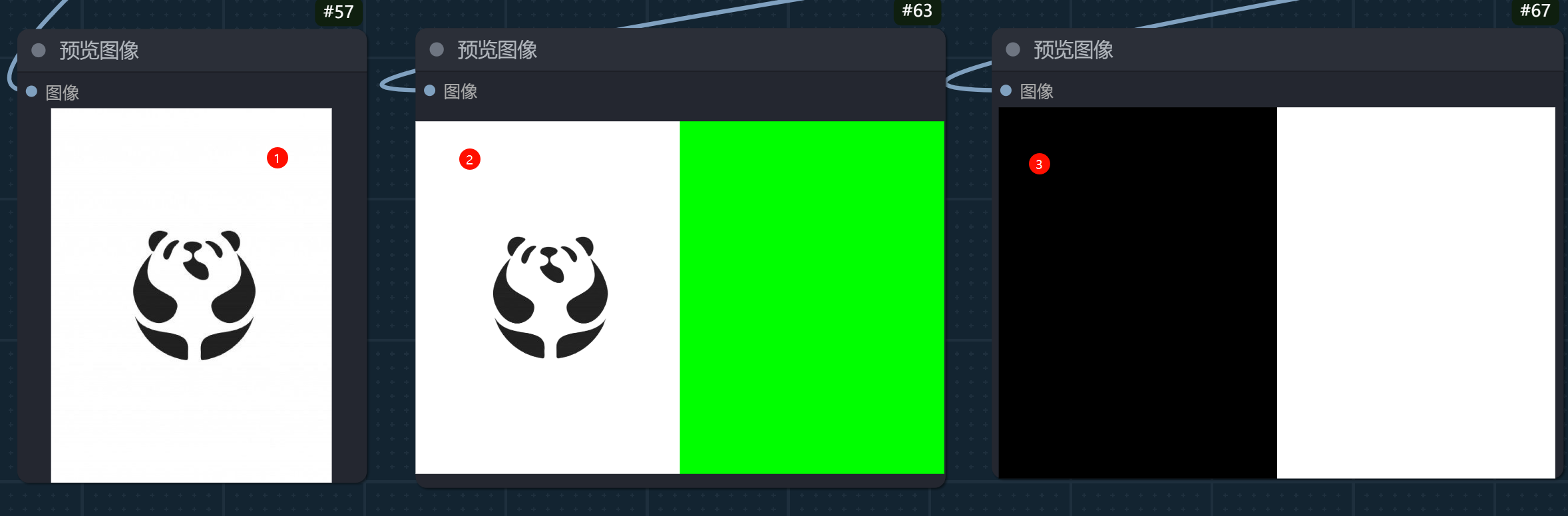This screenshot has height=516, width=1568.
Task: Click the 图像 label on node #63
Action: click(x=461, y=91)
